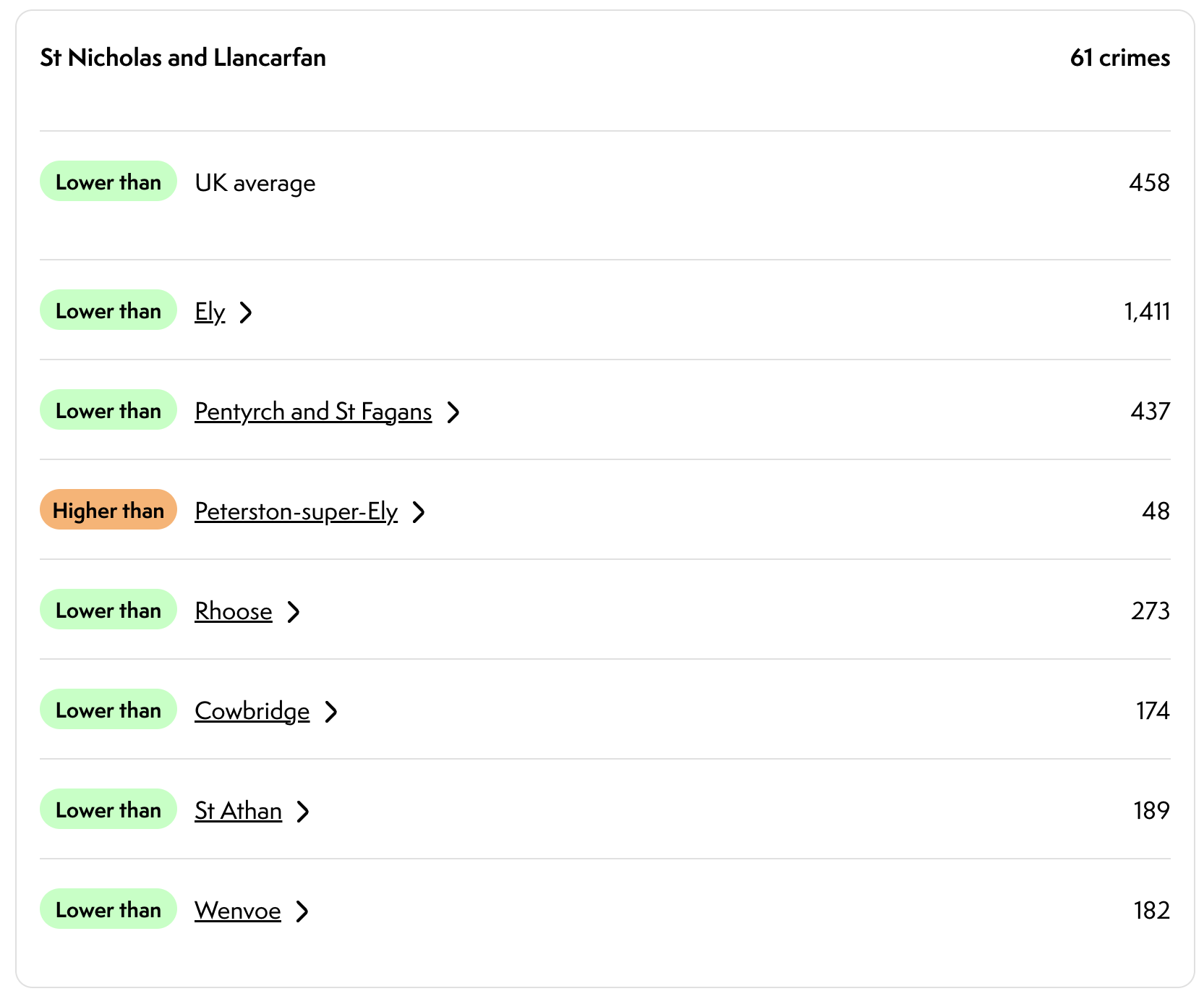
Task: Click Lower than badge for UK average
Action: [108, 182]
